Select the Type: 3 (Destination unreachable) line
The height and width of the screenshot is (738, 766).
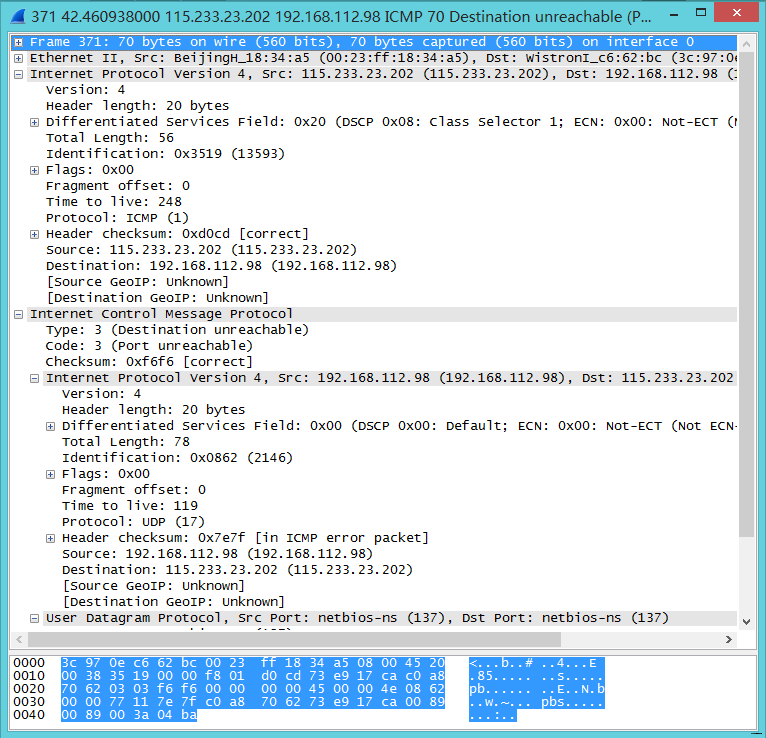click(x=177, y=330)
